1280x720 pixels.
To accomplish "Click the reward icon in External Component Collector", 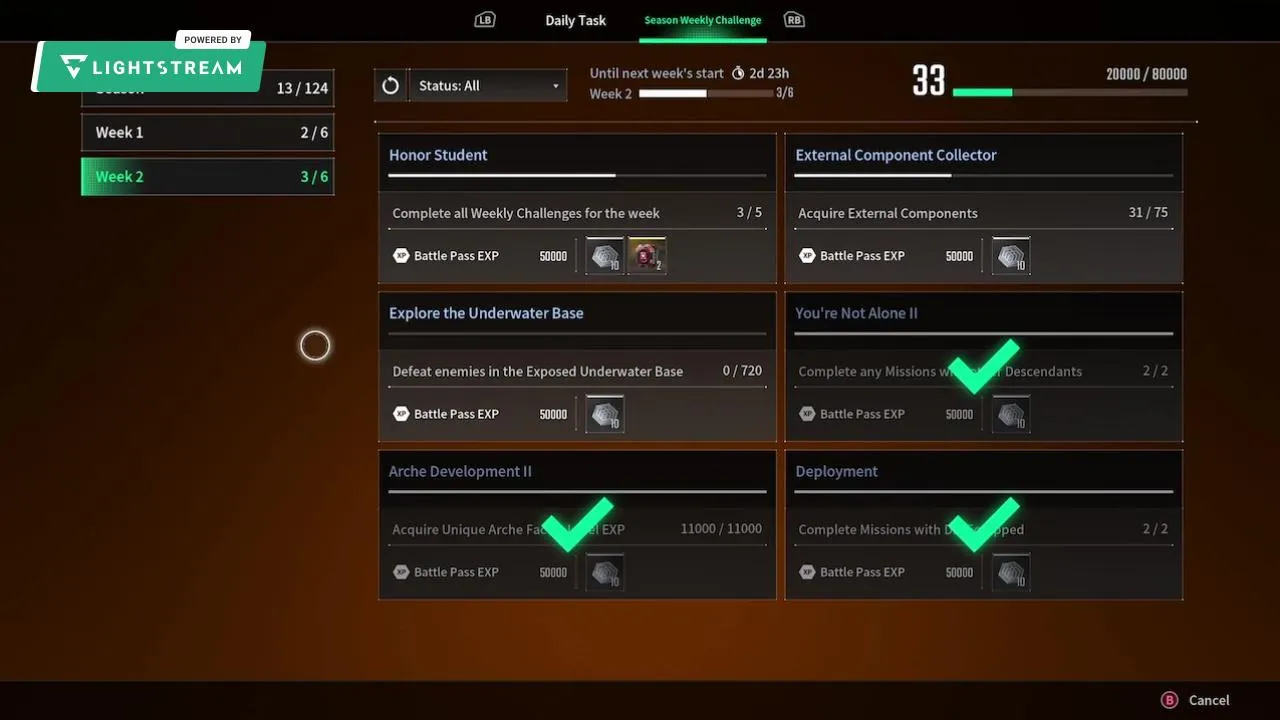I will [1011, 256].
